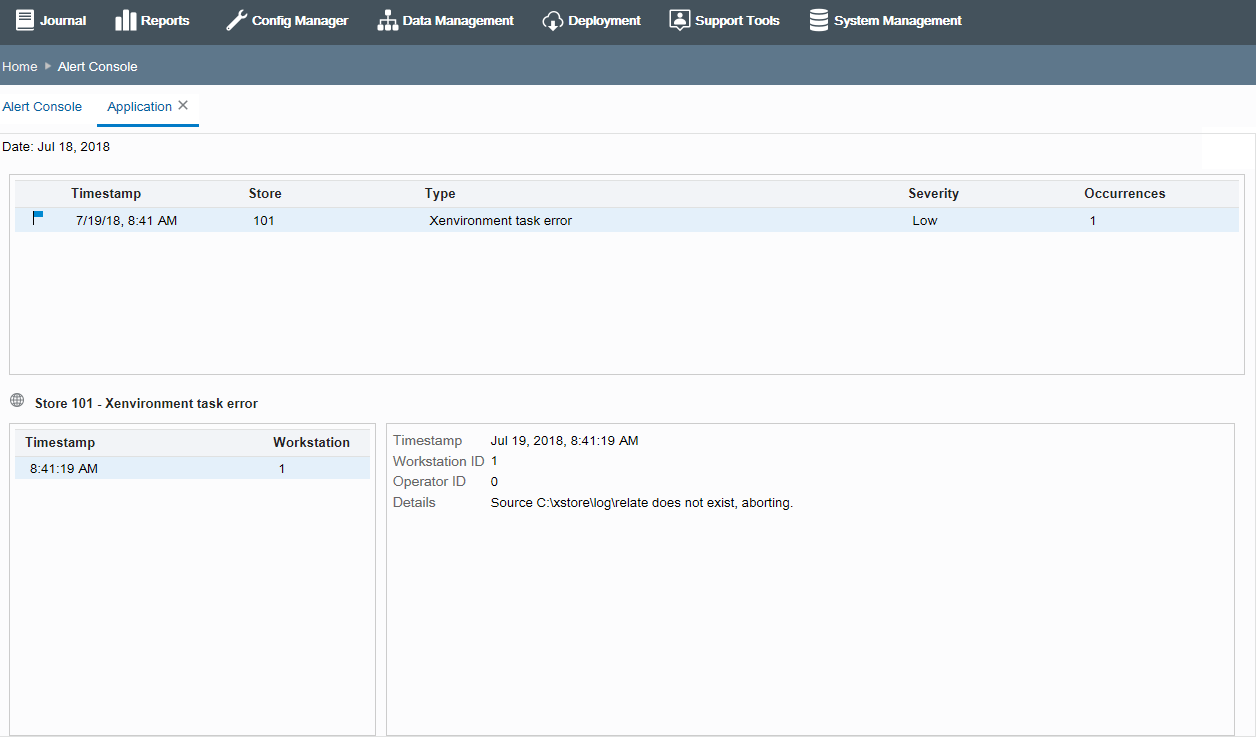Image resolution: width=1256 pixels, height=737 pixels.
Task: Click the Support Tools headset icon
Action: click(x=680, y=19)
